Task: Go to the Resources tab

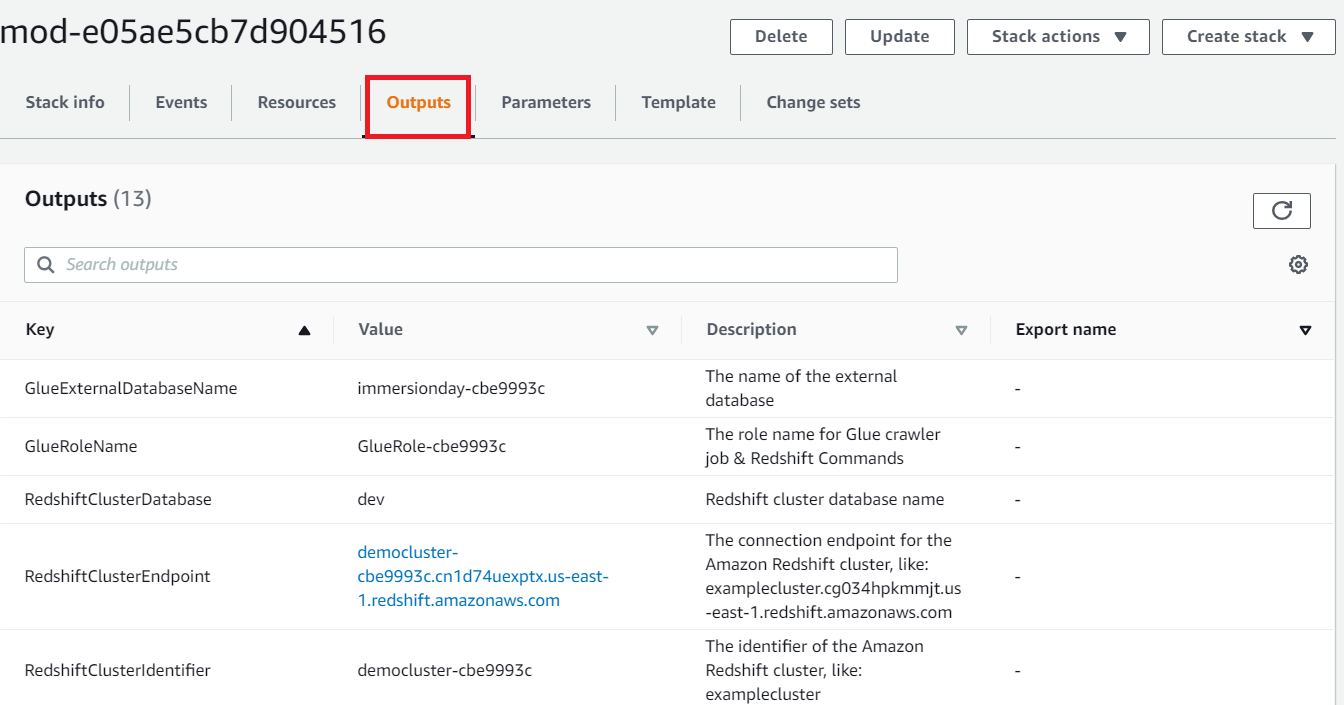Action: pyautogui.click(x=296, y=102)
